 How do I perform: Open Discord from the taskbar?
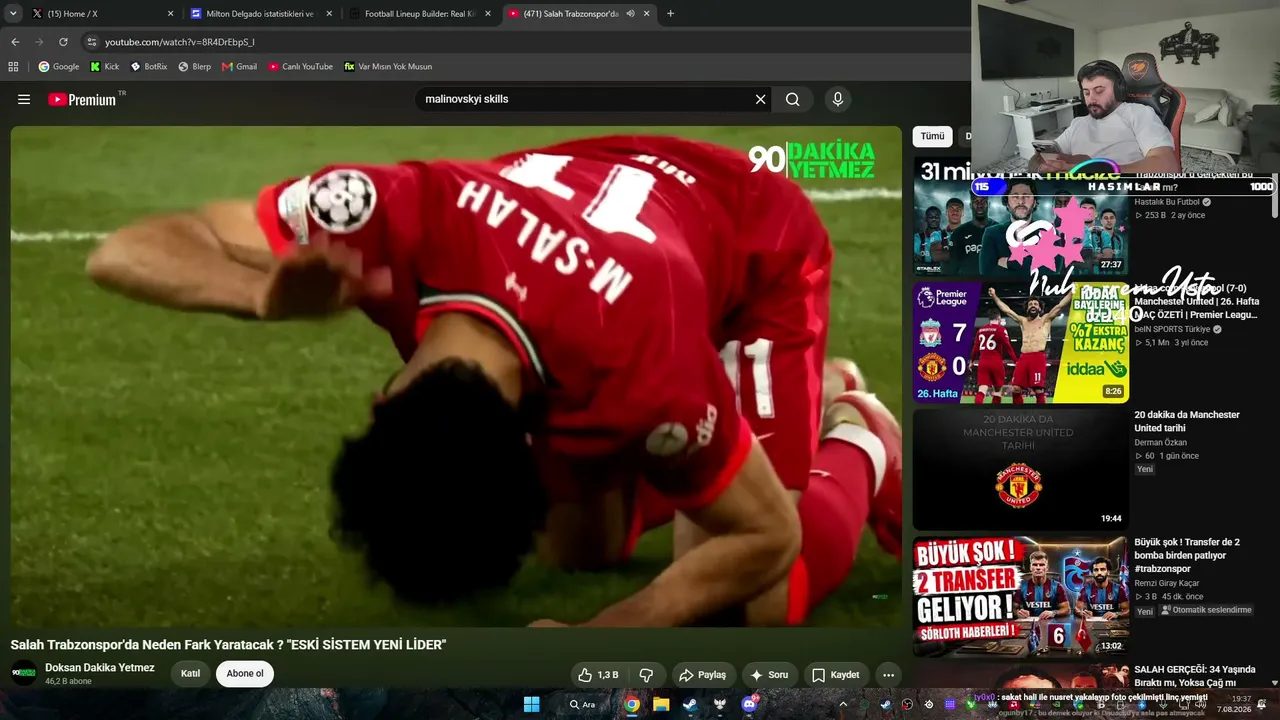point(749,704)
